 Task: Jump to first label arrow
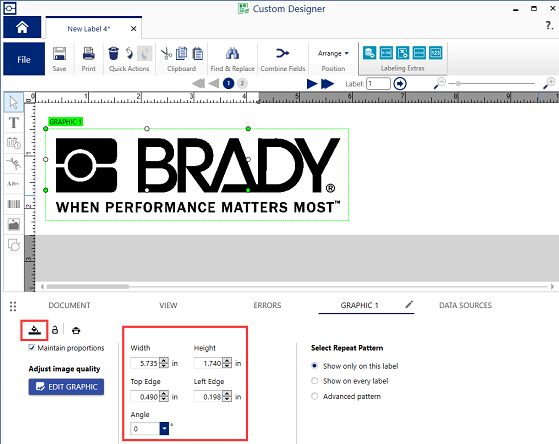[x=198, y=84]
